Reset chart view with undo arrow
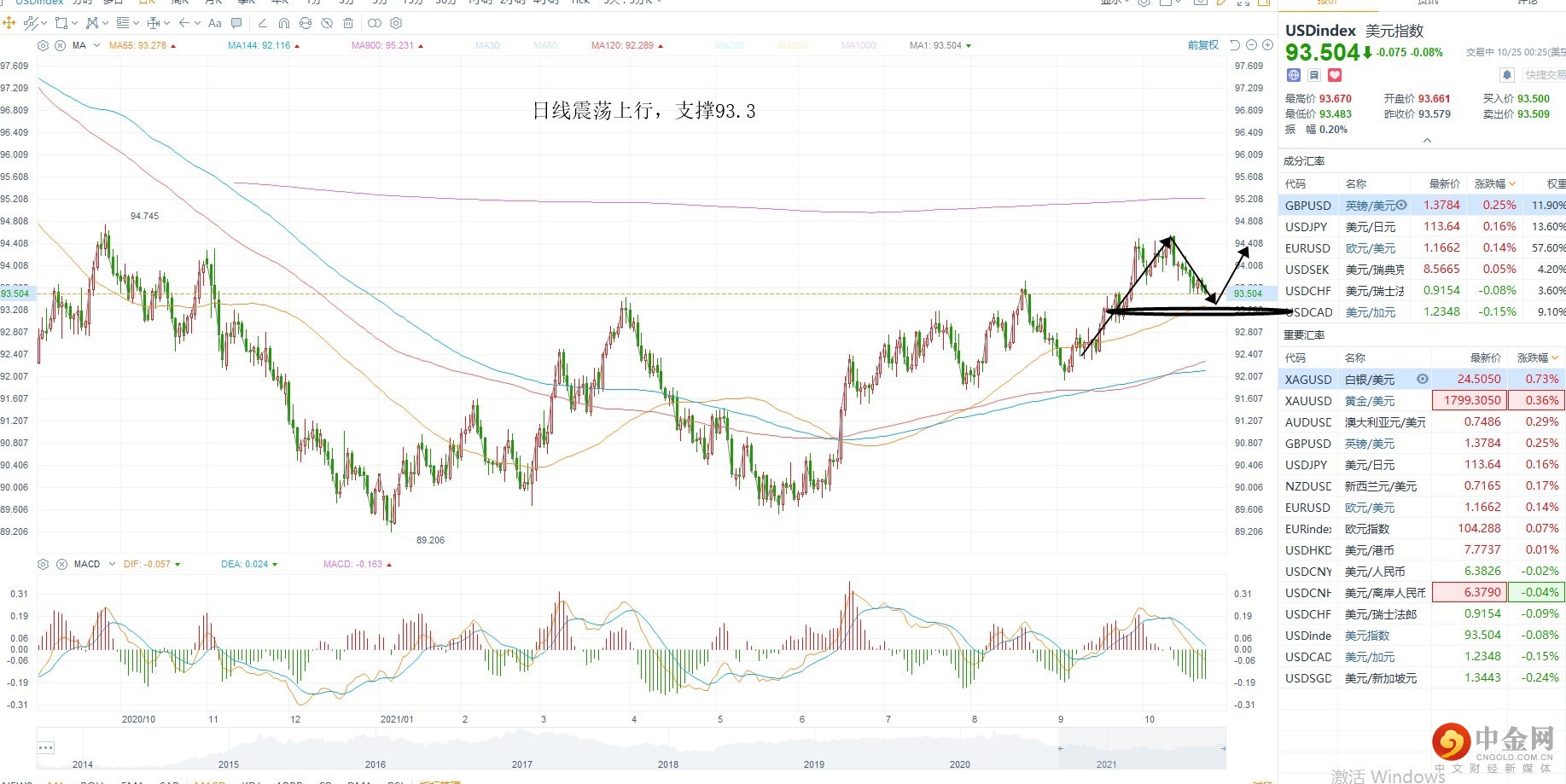Viewport: 1566px width, 784px height. coord(1235,45)
